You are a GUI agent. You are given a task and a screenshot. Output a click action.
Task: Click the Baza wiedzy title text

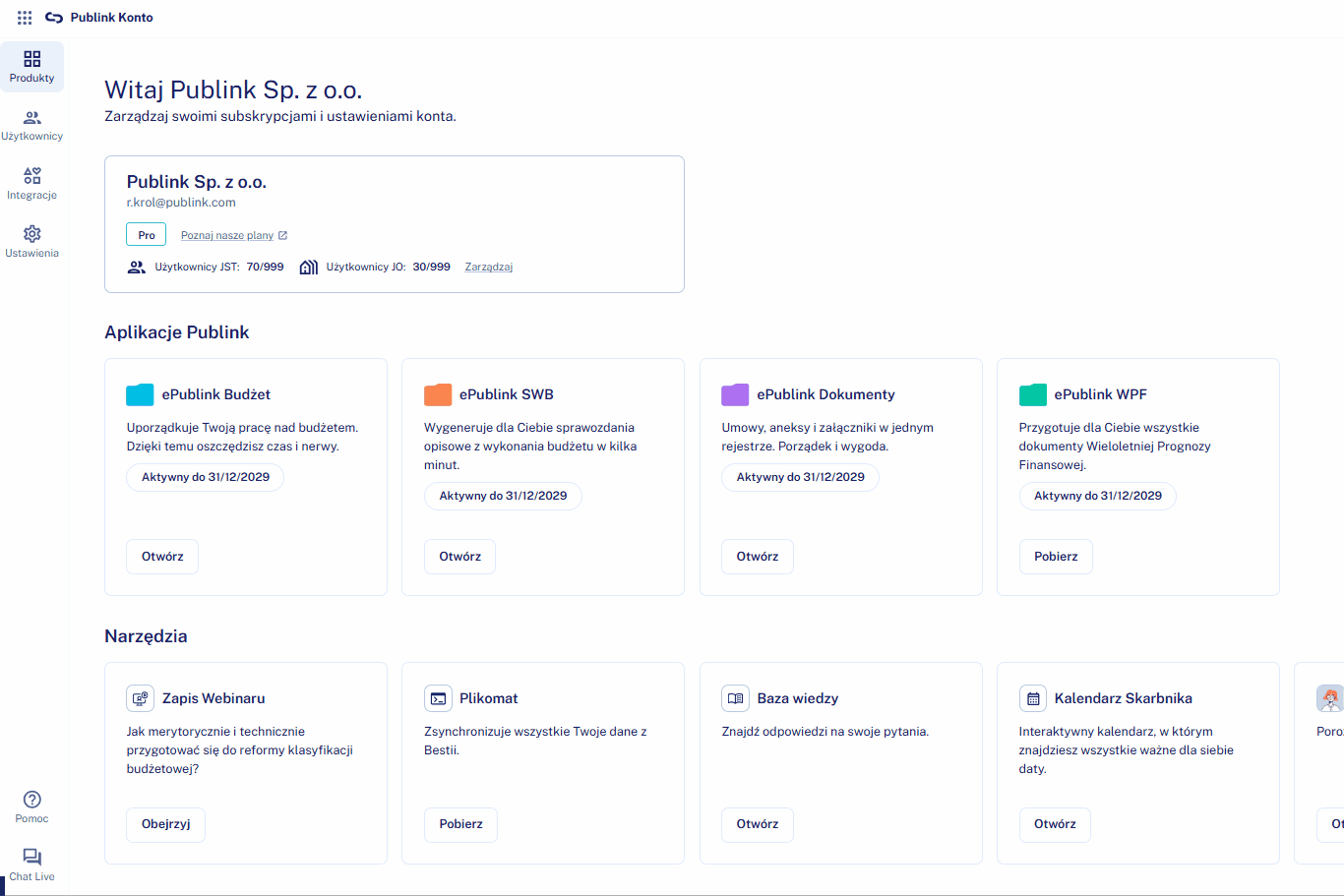pyautogui.click(x=798, y=698)
